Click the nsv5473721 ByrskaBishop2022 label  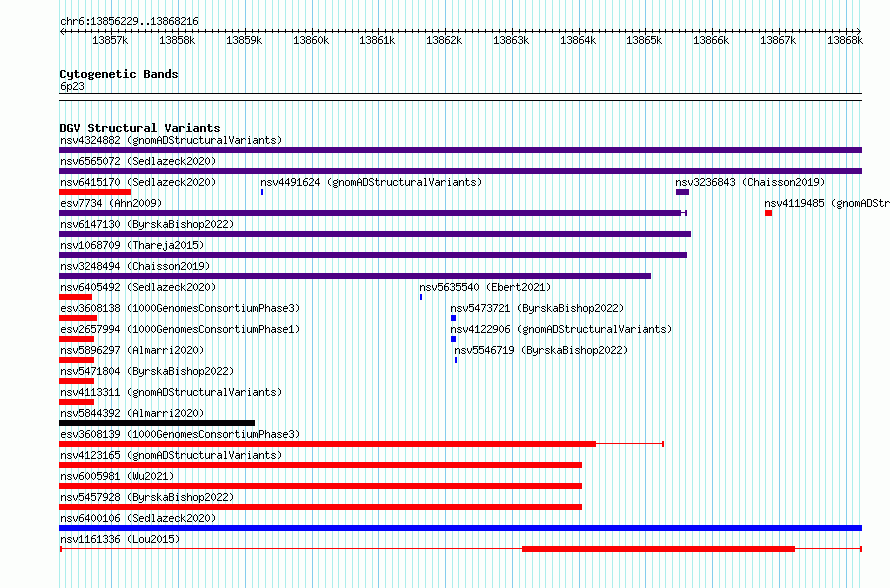[537, 308]
